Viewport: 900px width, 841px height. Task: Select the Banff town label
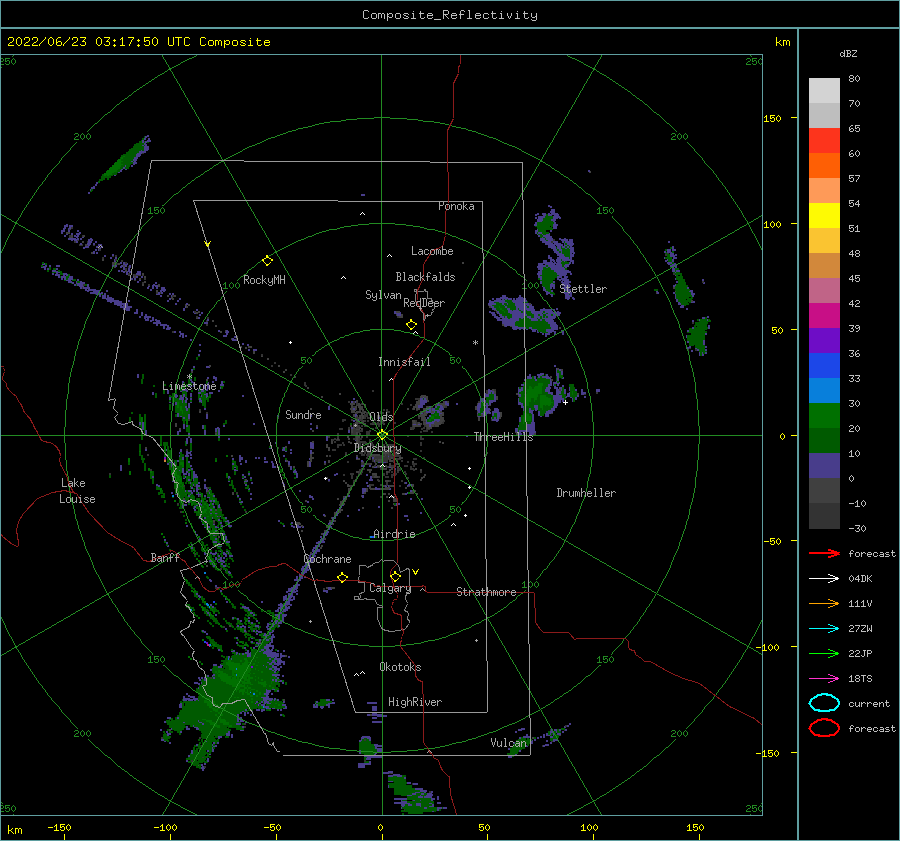(165, 558)
